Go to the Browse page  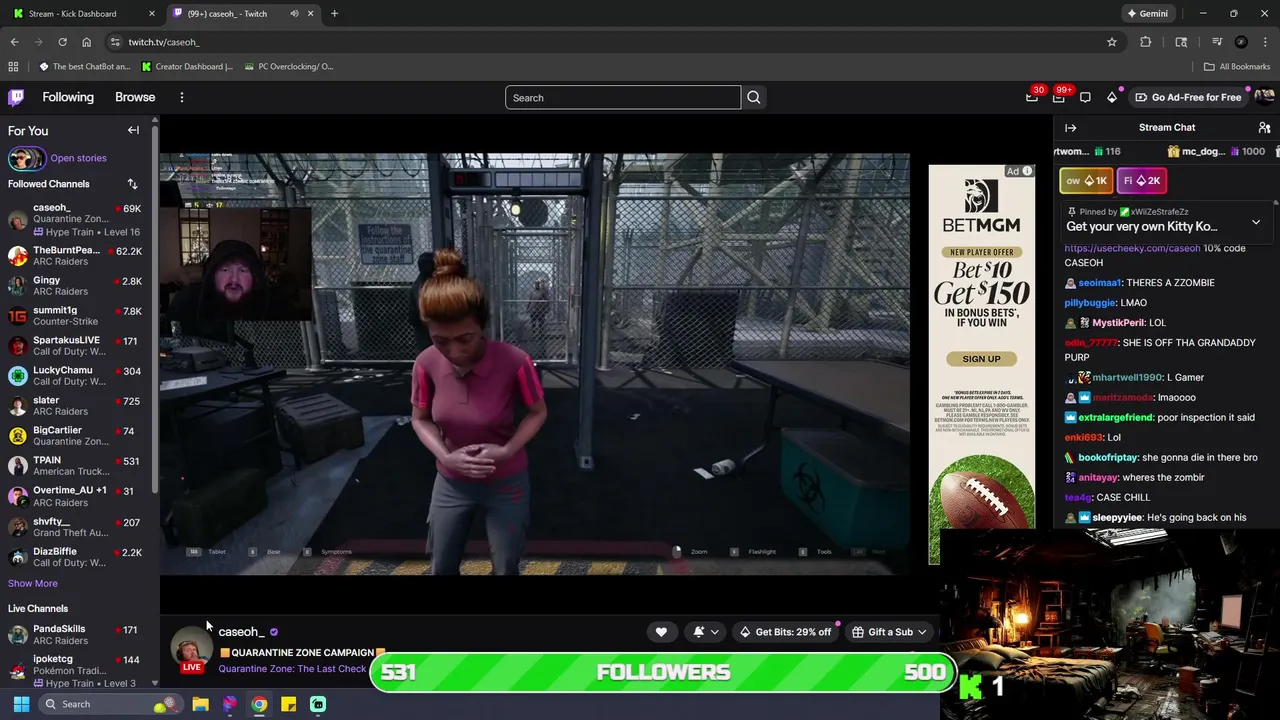(x=135, y=97)
